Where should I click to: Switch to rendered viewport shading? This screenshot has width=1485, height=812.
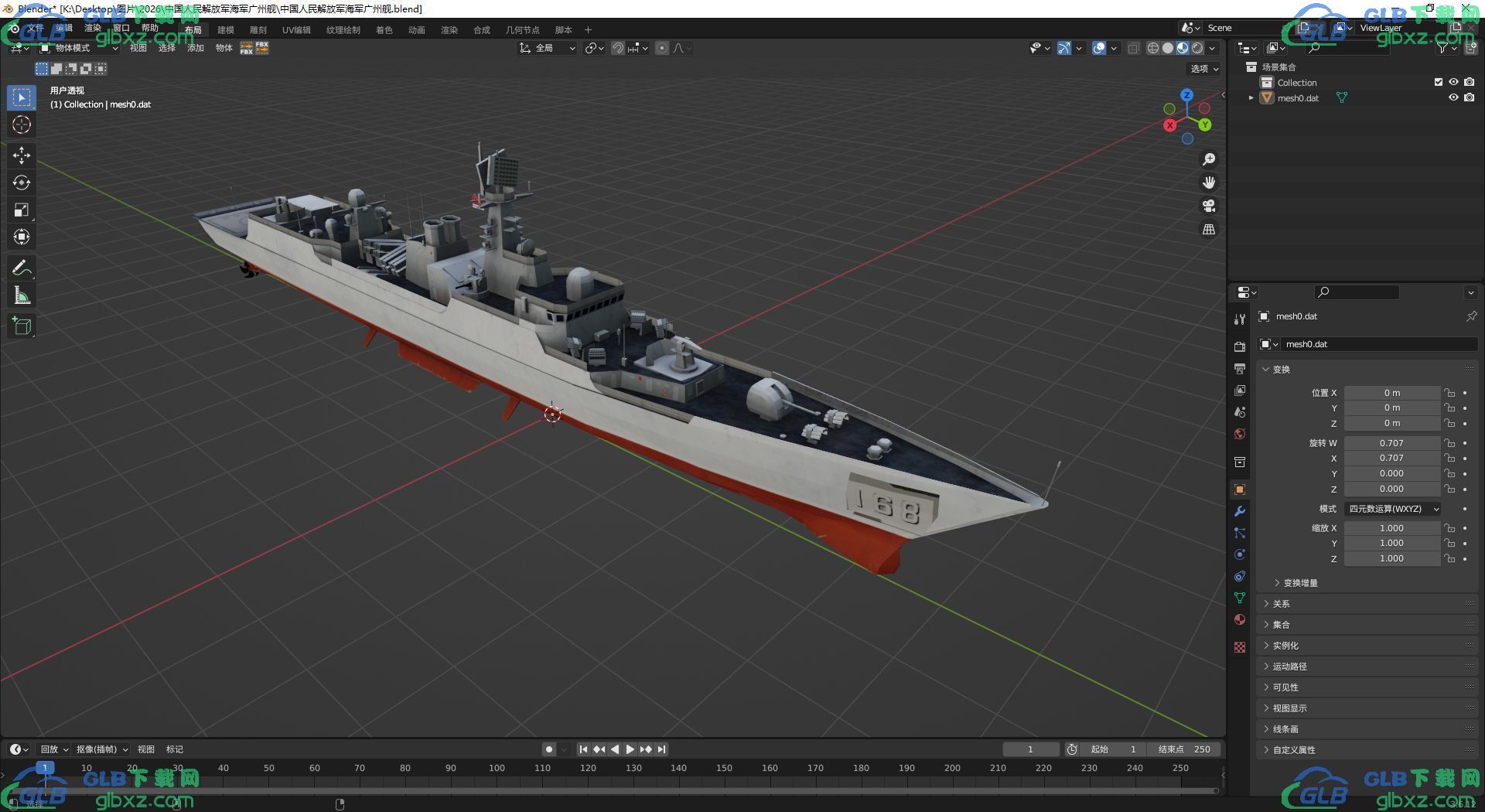pyautogui.click(x=1197, y=48)
